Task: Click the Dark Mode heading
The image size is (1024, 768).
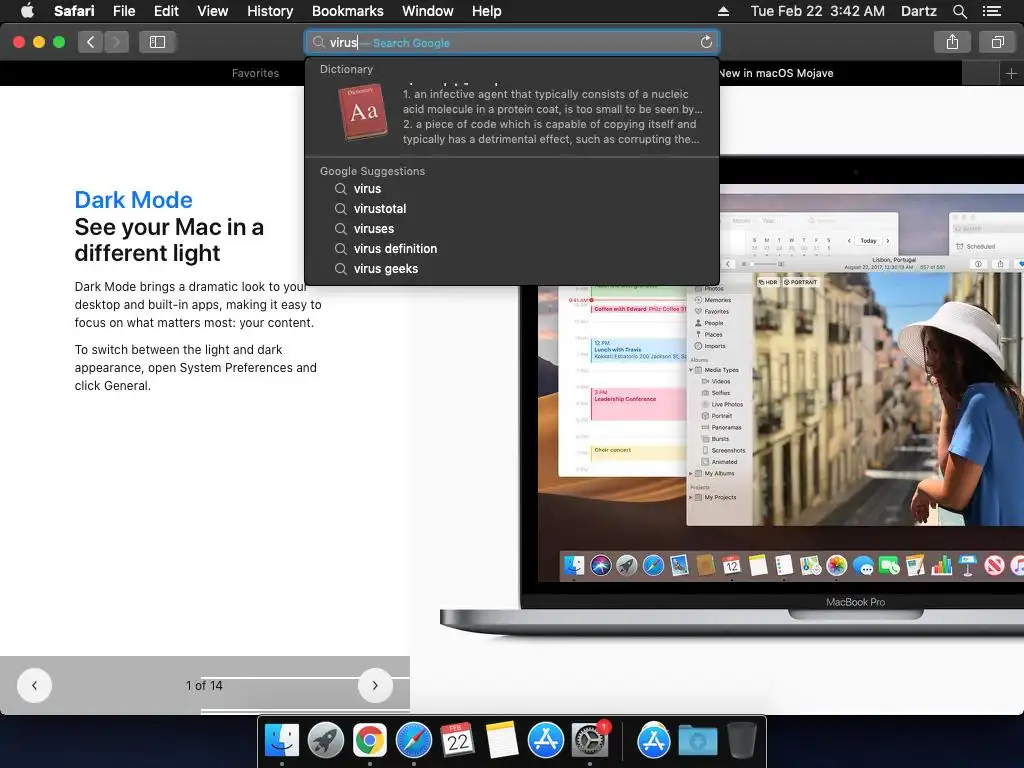Action: 133,200
